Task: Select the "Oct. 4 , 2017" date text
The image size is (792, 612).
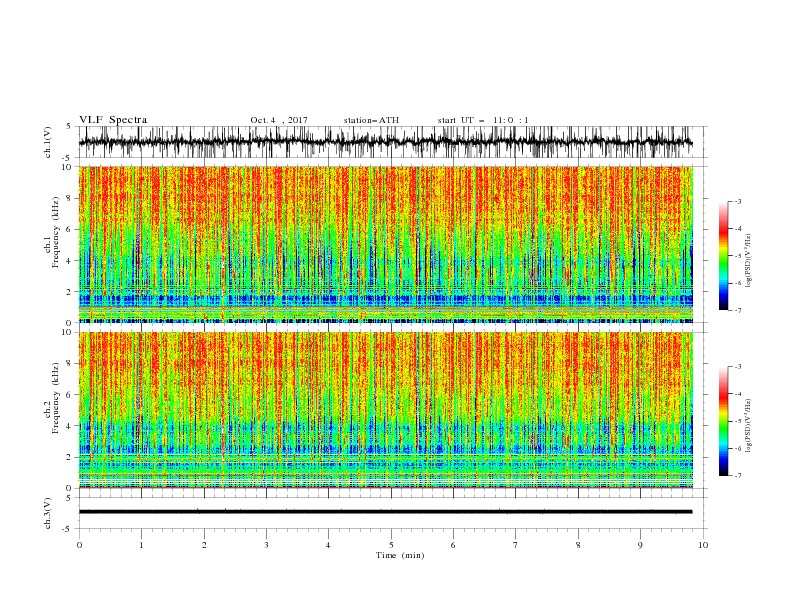Action: click(279, 120)
